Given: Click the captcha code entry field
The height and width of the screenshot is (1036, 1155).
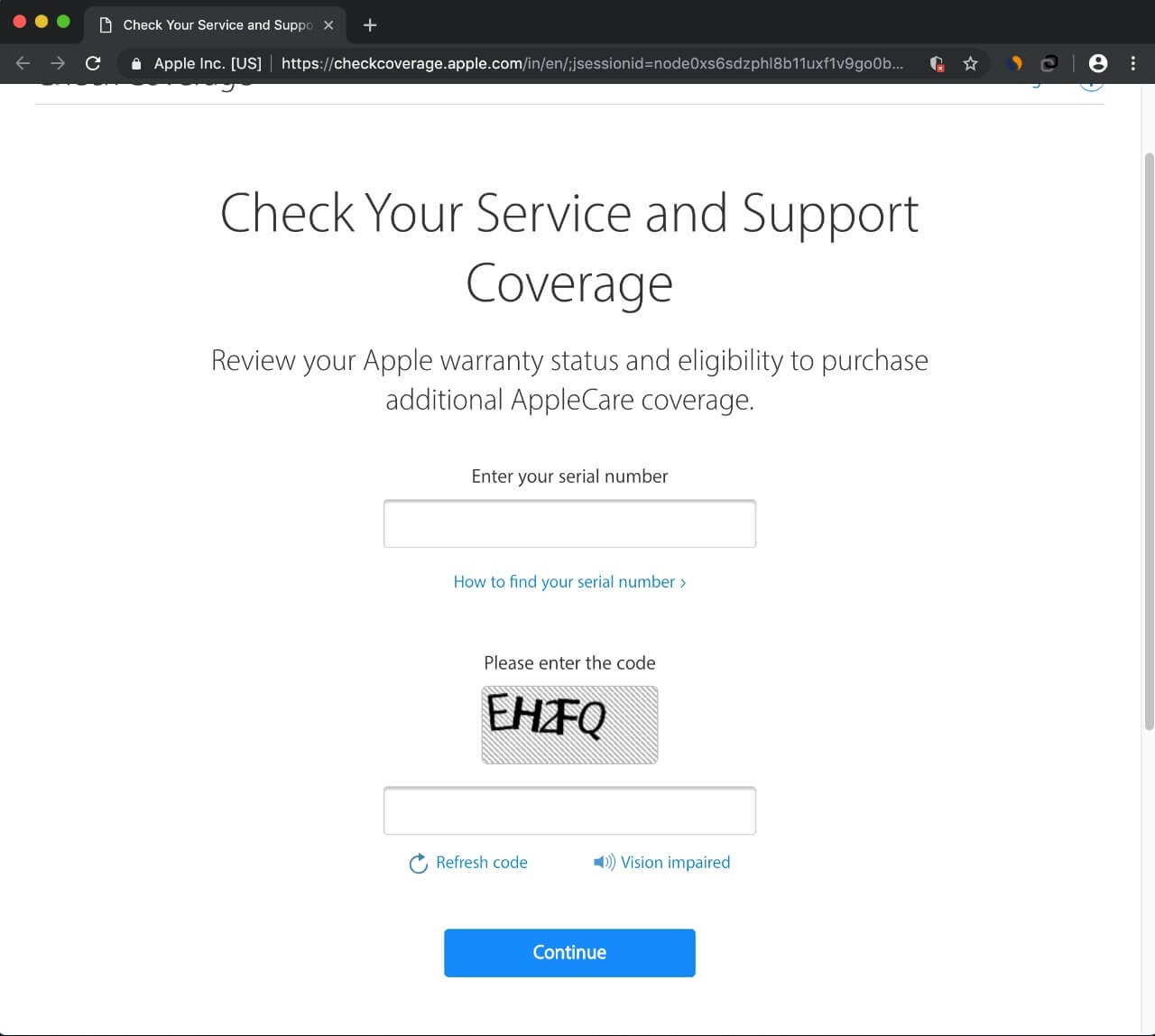Looking at the screenshot, I should (x=569, y=810).
